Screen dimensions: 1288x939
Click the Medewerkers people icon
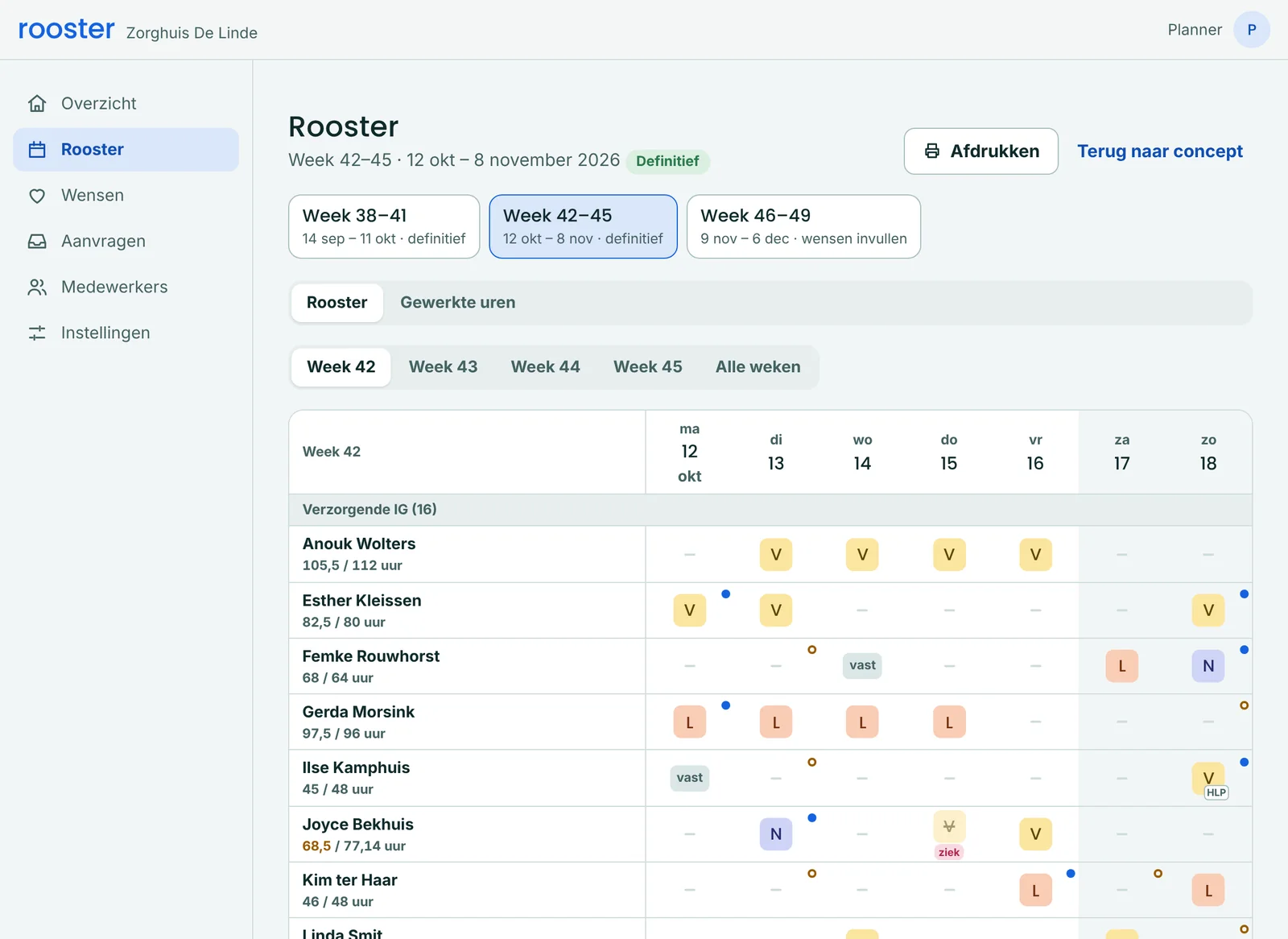[x=37, y=287]
